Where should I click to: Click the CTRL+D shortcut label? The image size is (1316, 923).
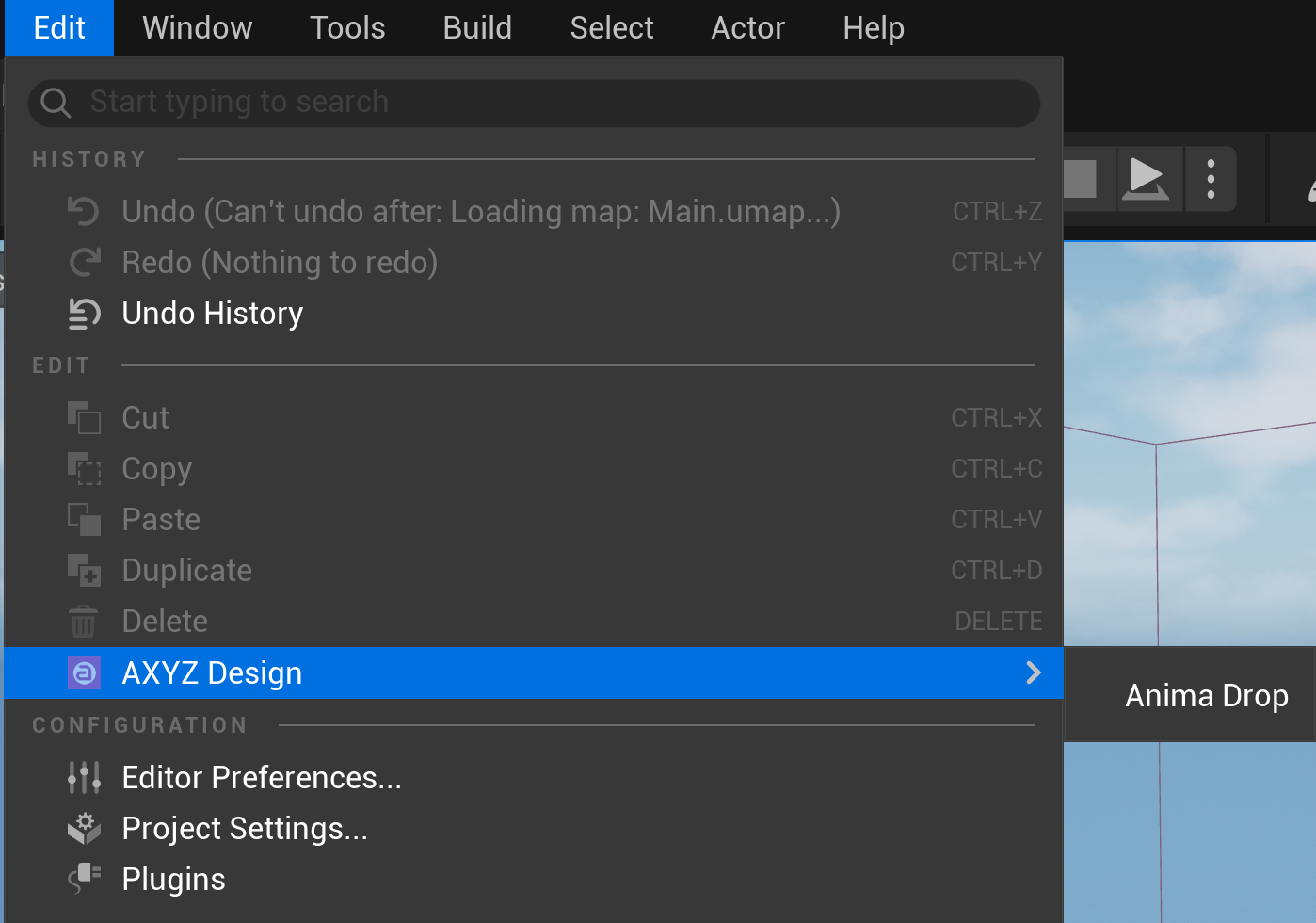coord(997,571)
